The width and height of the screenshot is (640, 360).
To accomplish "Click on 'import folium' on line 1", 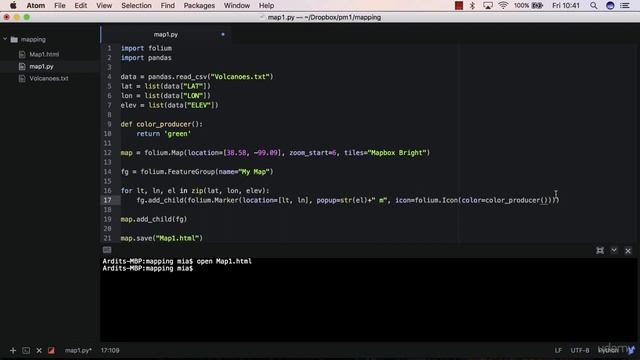I will point(146,49).
